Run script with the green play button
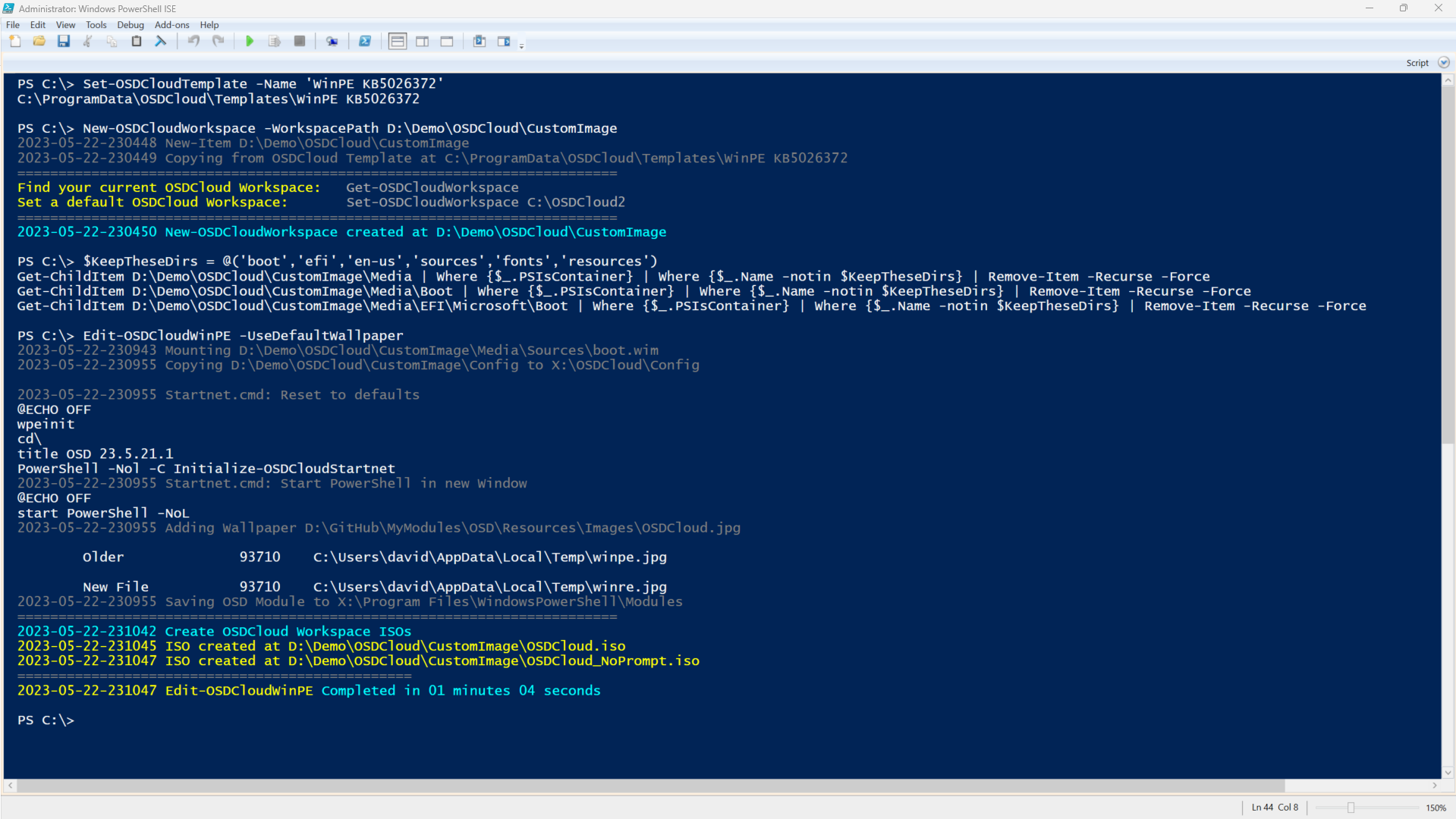 tap(250, 42)
